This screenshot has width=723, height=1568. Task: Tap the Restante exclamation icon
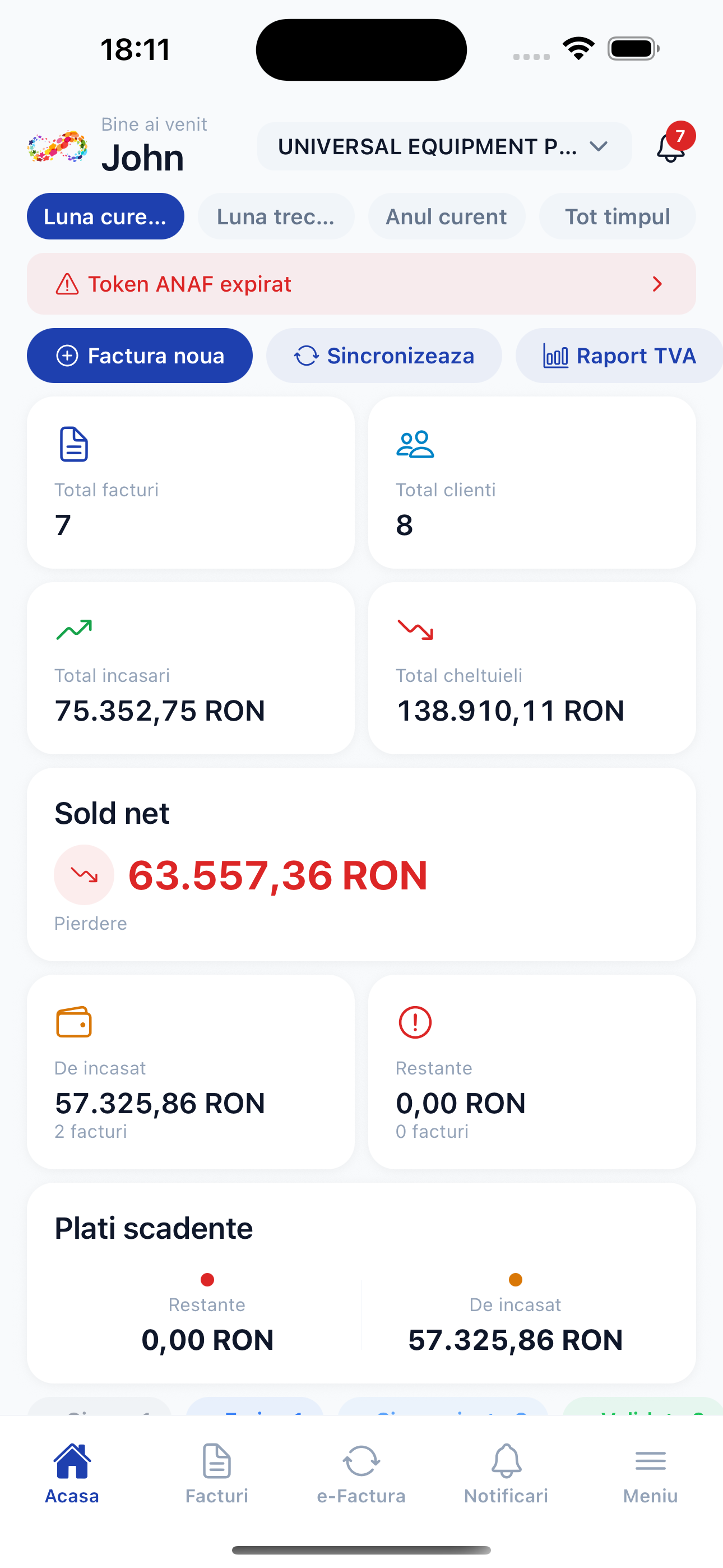coord(415,1022)
